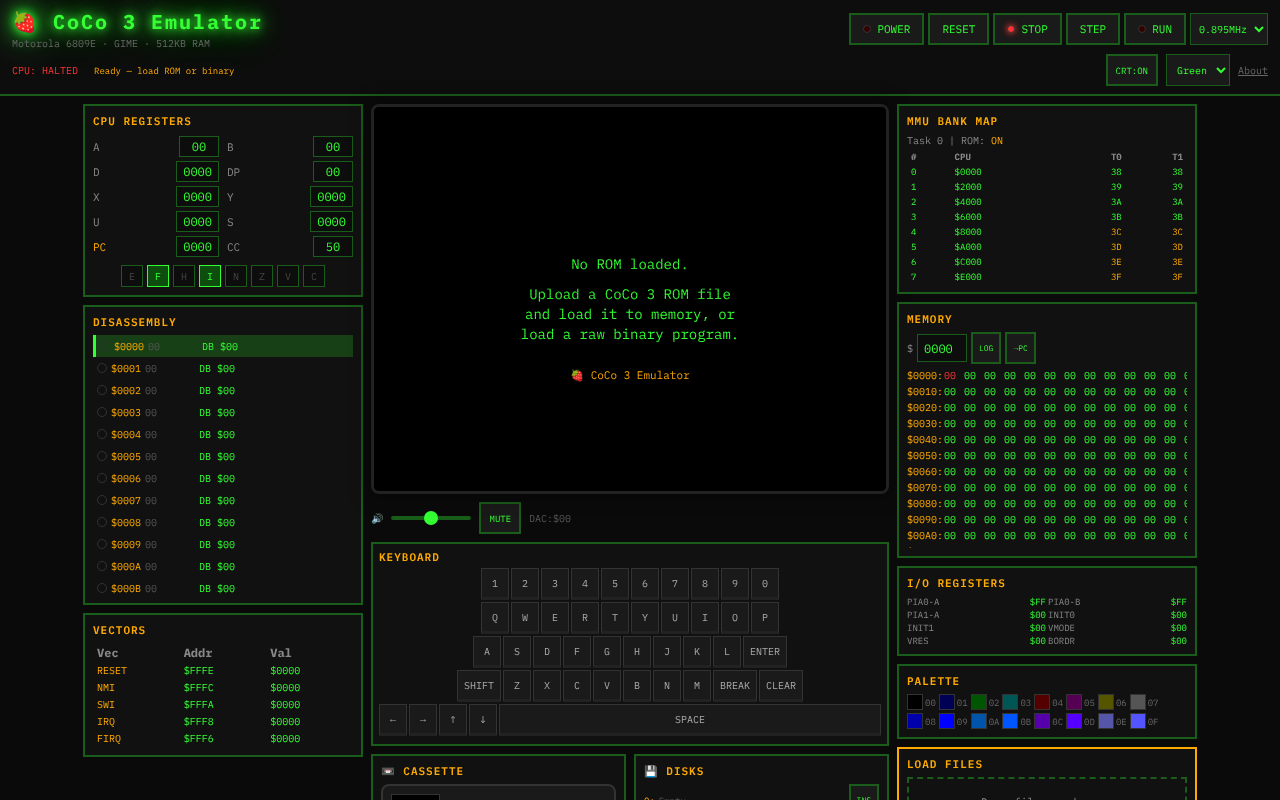Click the floppy disk icon in the DISKS panel
1280x800 pixels.
point(652,771)
